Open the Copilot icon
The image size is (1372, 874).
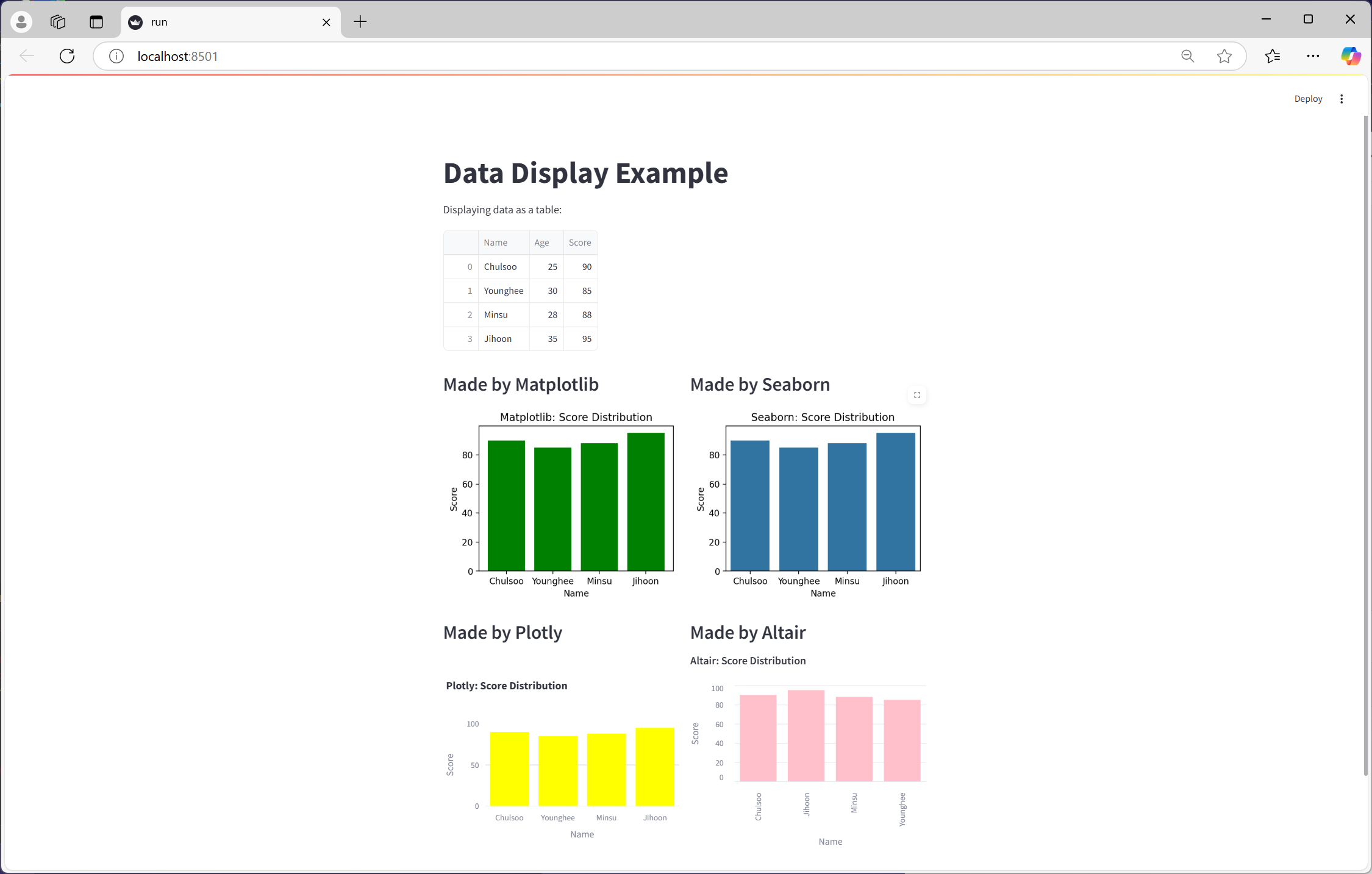click(x=1351, y=56)
